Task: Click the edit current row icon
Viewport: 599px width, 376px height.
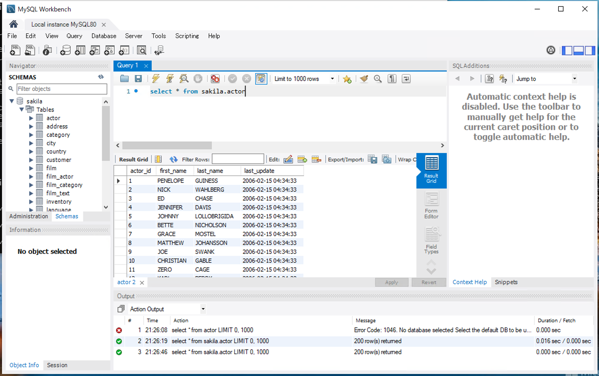Action: (x=288, y=159)
